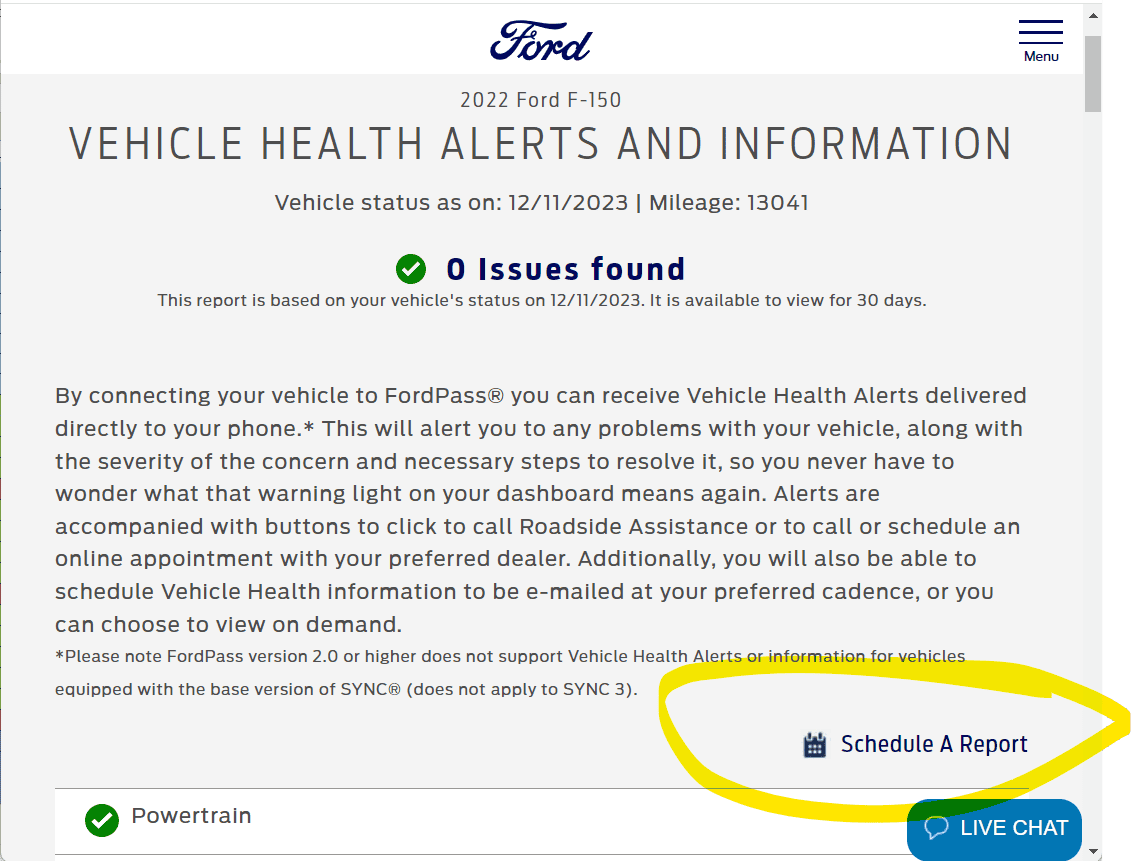1133x861 pixels.
Task: Click the Powertrain green check status icon
Action: [x=101, y=820]
